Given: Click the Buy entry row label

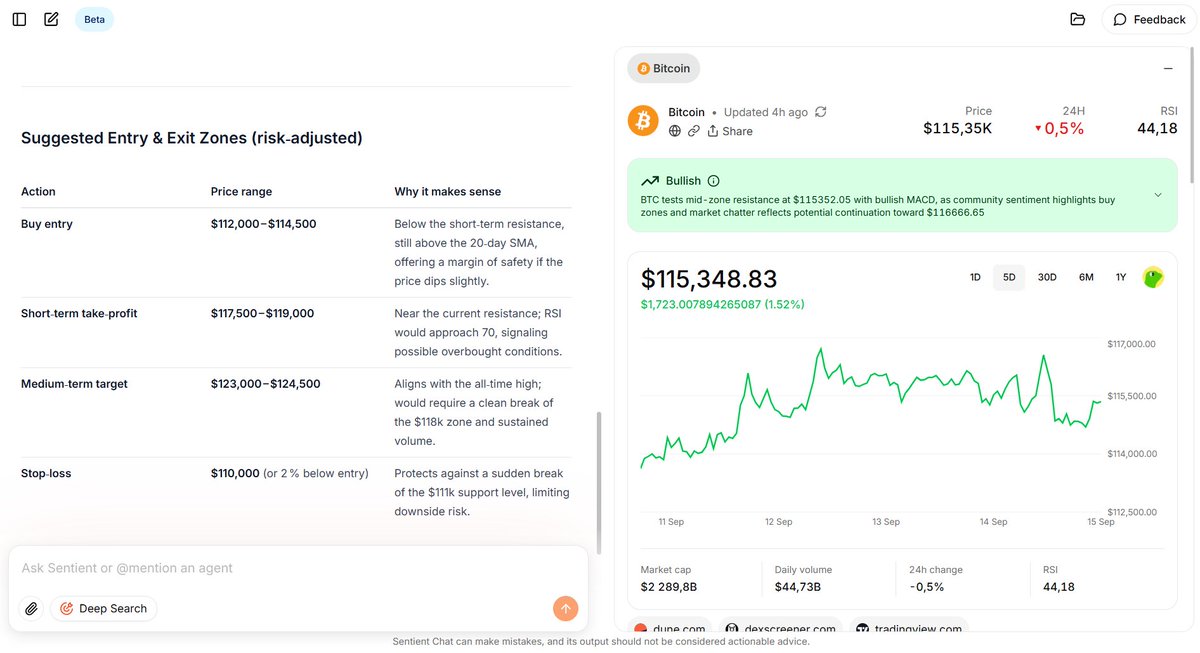Looking at the screenshot, I should 47,224.
